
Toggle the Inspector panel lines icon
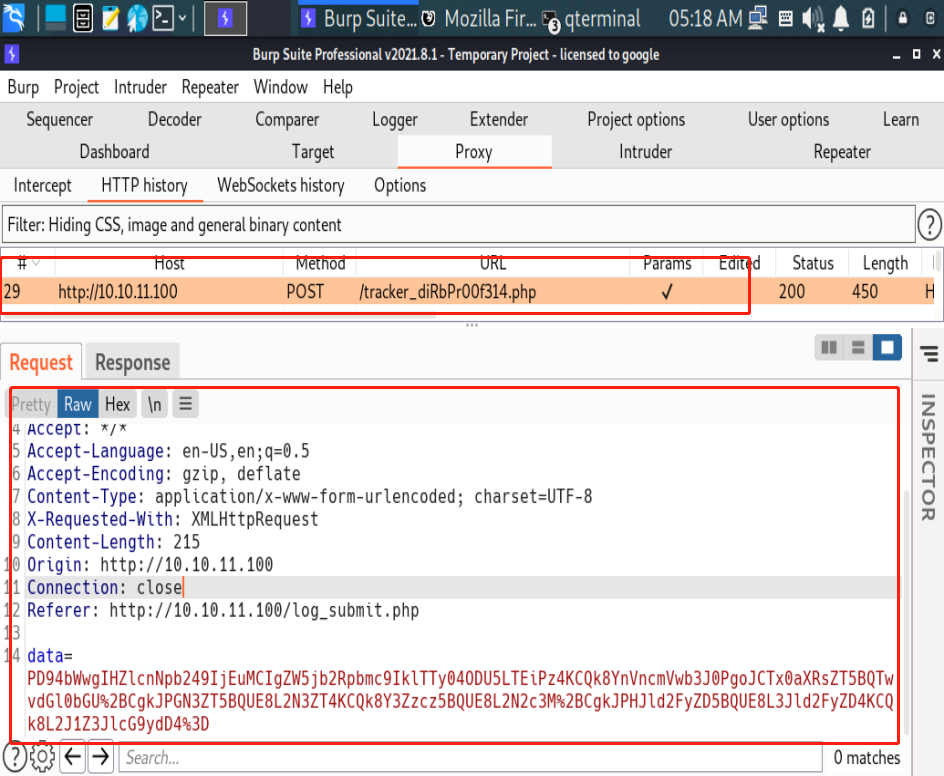coord(928,354)
